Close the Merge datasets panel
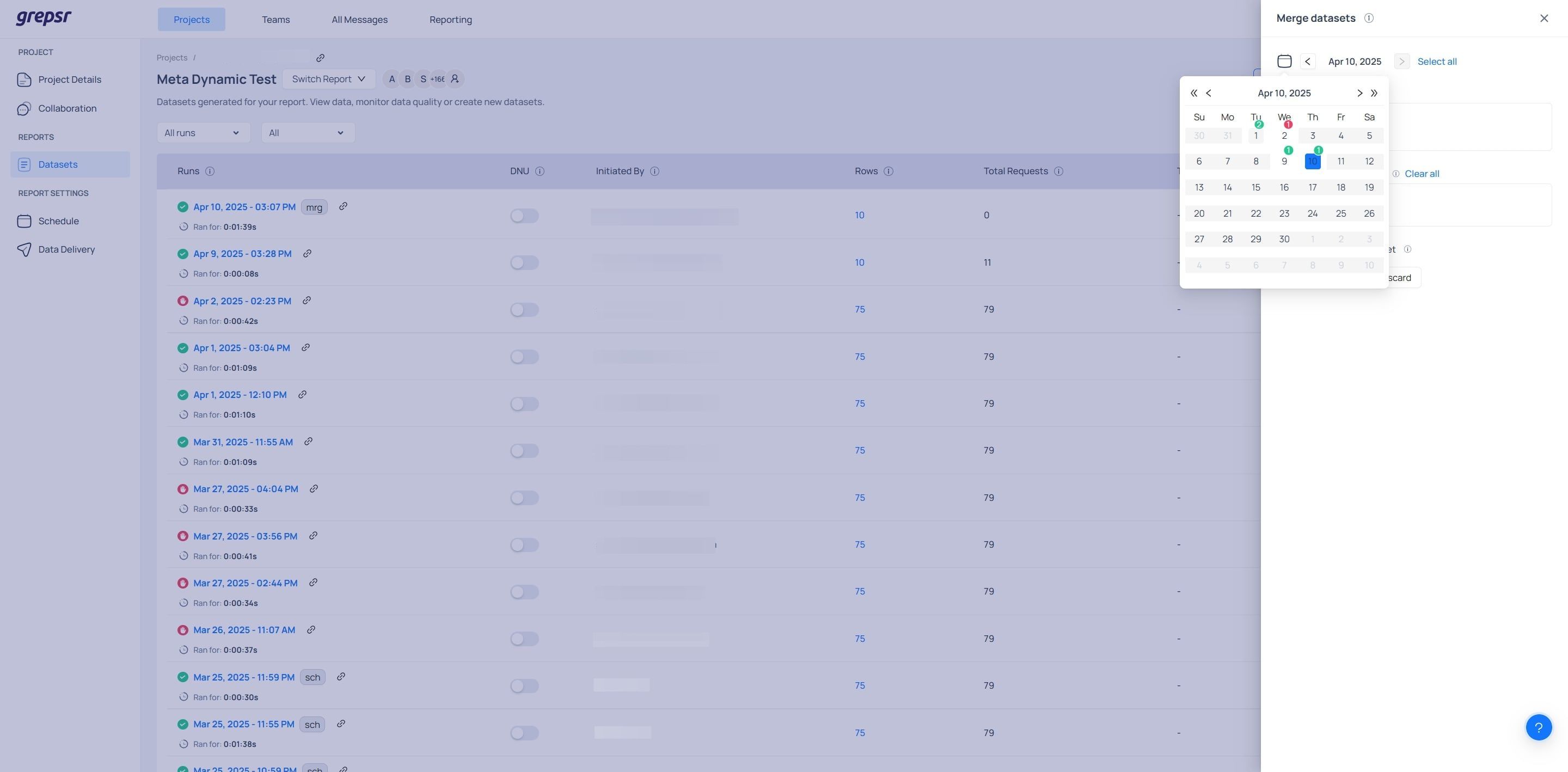The image size is (1568, 772). click(x=1544, y=19)
